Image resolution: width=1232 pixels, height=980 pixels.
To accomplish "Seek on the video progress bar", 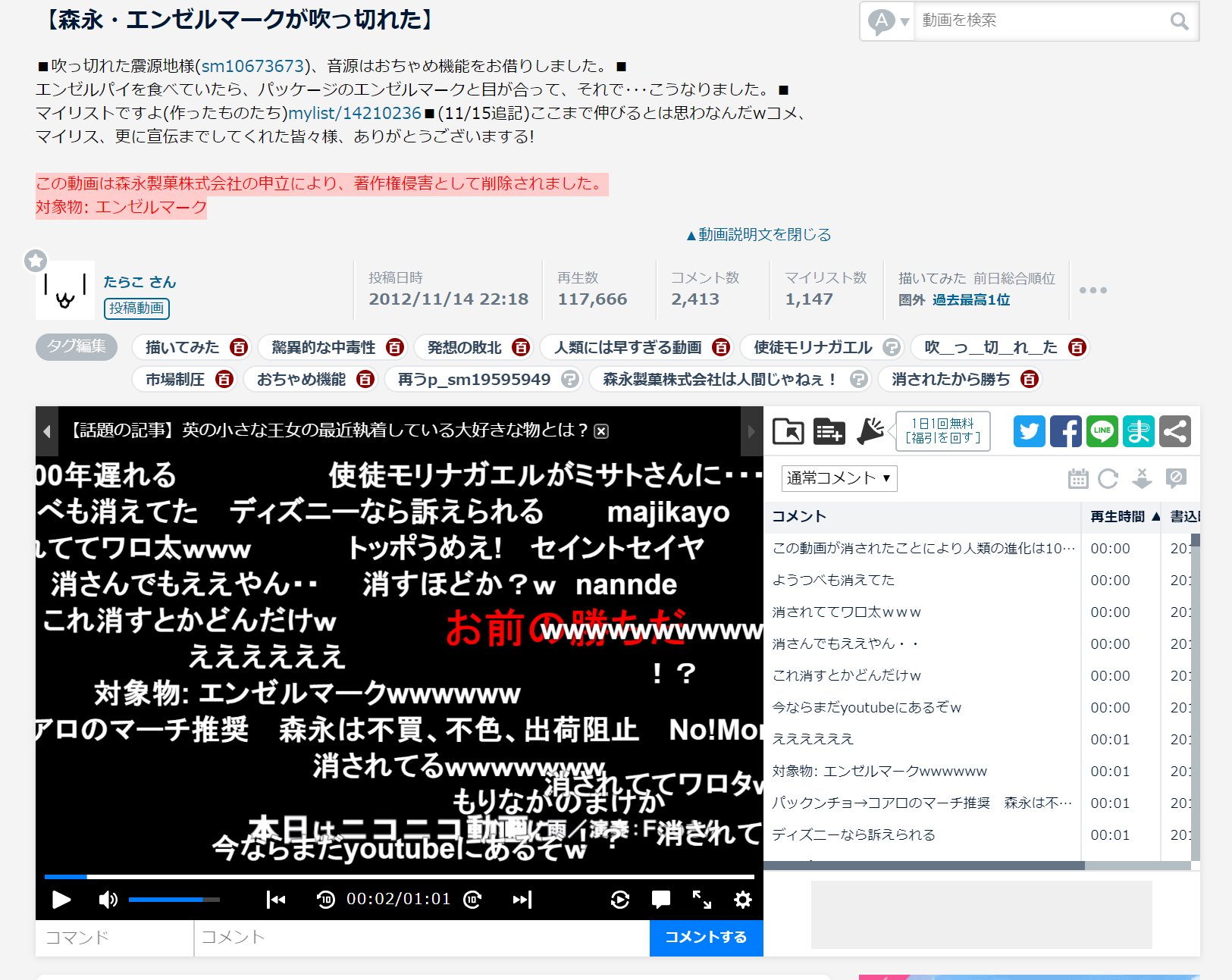I will [399, 877].
